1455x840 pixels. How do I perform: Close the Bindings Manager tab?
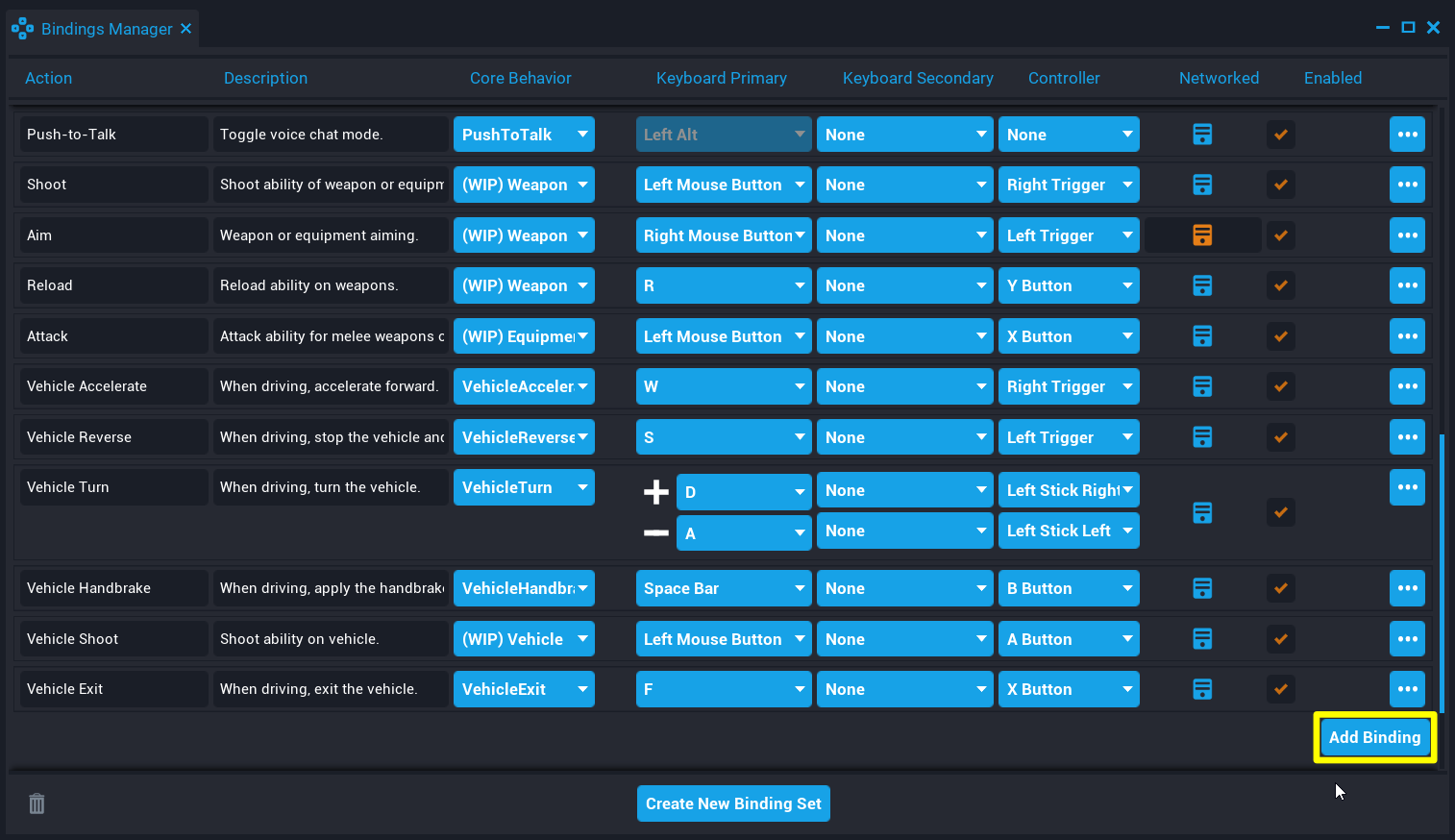[186, 29]
